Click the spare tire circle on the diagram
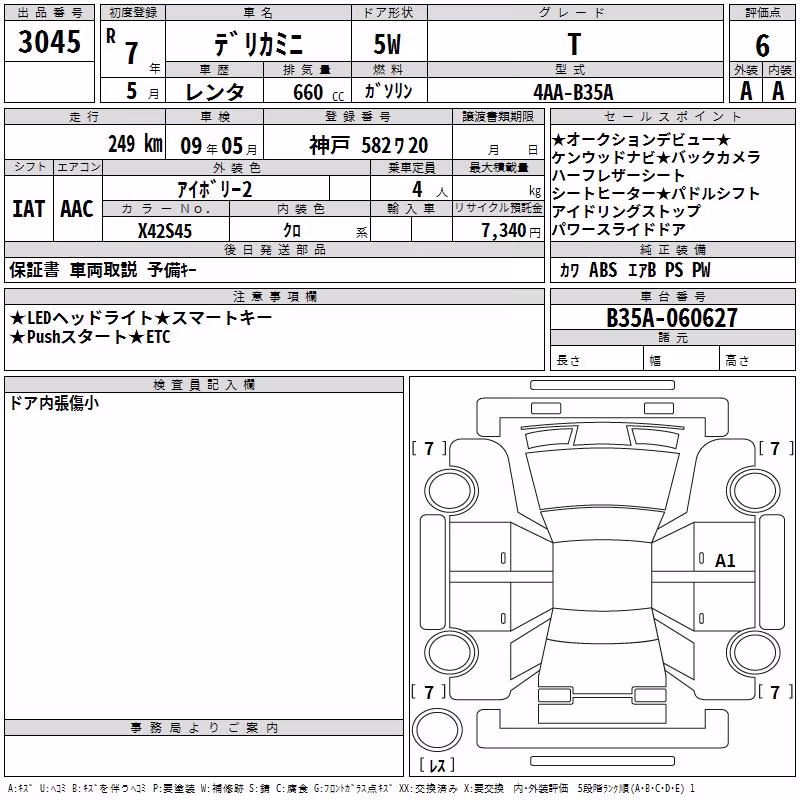The image size is (800, 800). (x=437, y=729)
